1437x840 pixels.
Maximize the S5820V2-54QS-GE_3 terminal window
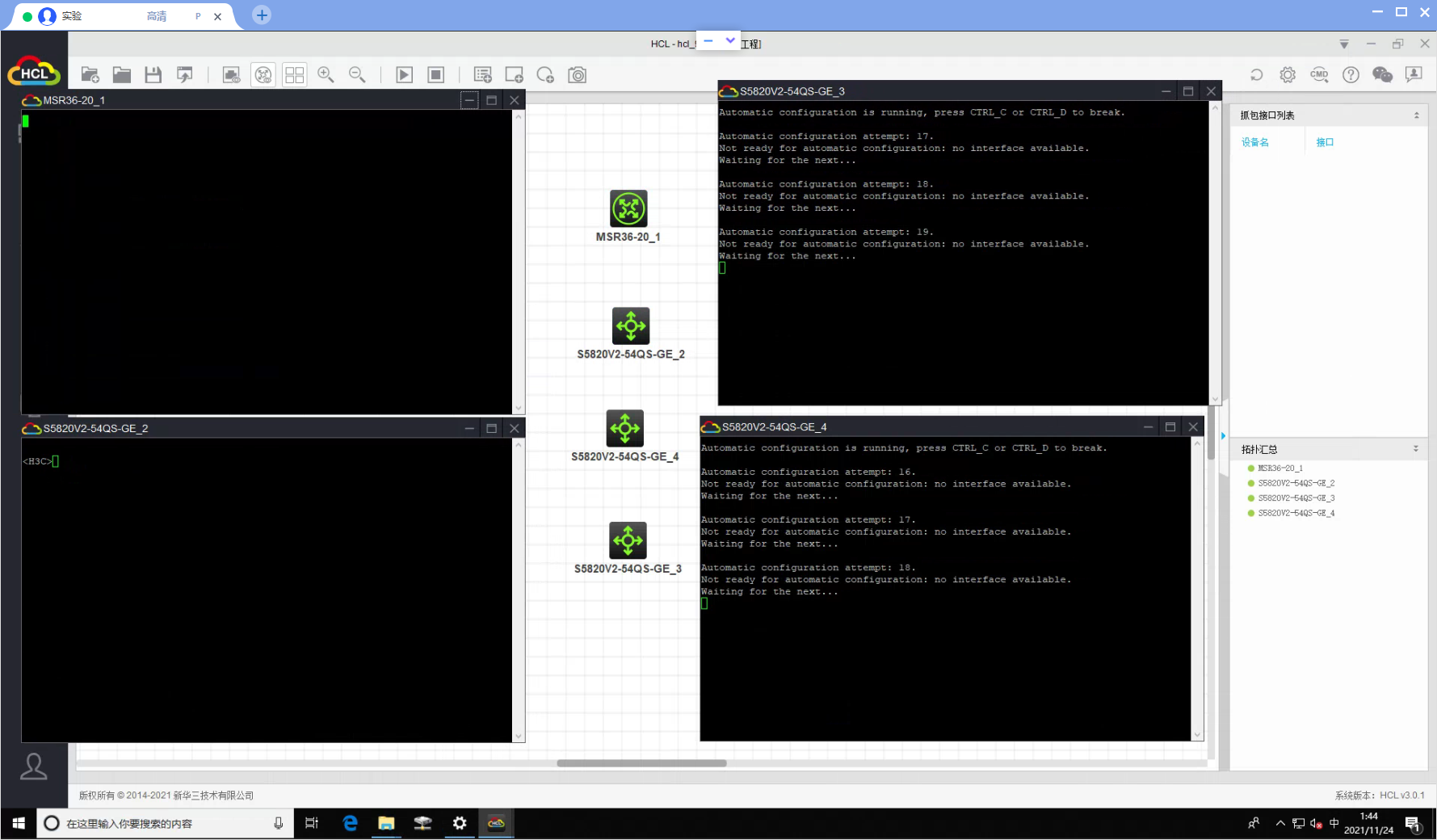(x=1188, y=91)
